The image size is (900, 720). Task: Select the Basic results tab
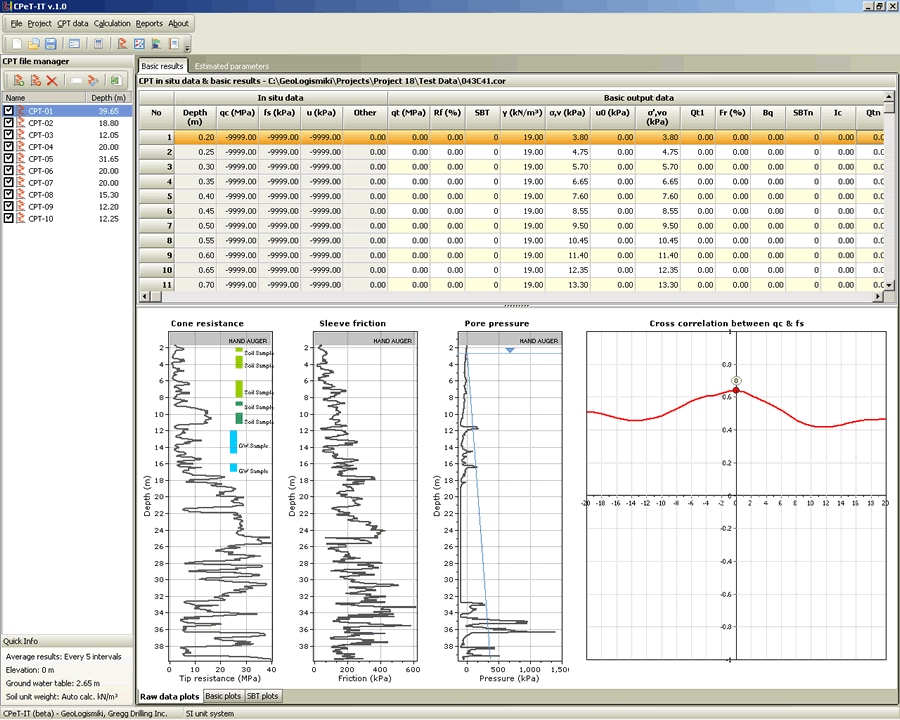[162, 65]
